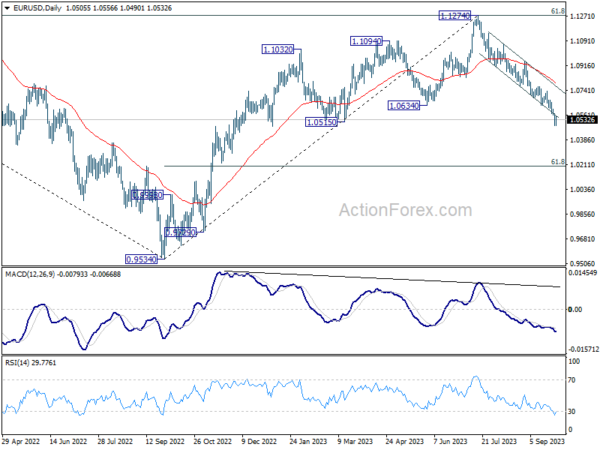600x450 pixels.
Task: Select the 1.10940 price label
Action: (366, 41)
